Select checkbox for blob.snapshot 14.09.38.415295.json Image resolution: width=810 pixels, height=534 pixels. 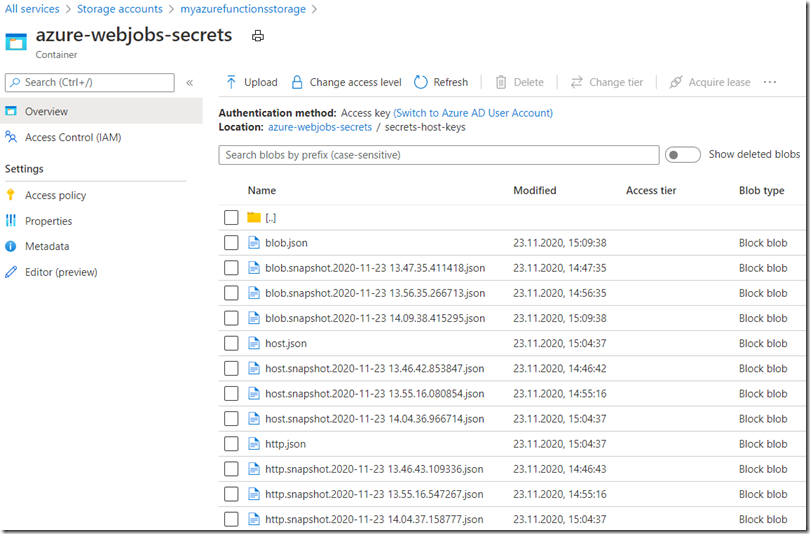pyautogui.click(x=231, y=318)
